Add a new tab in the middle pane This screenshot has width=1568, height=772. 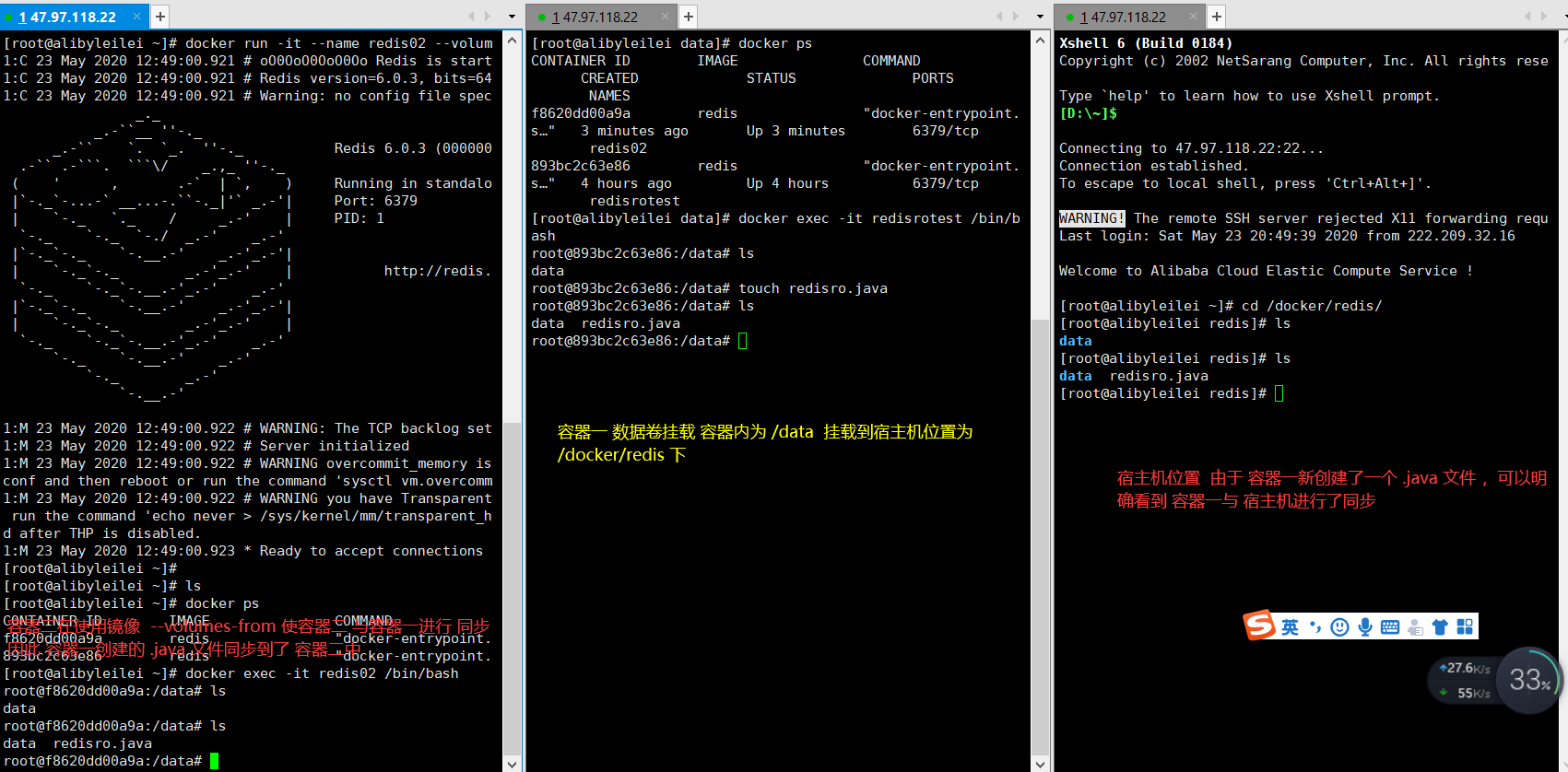[x=688, y=16]
